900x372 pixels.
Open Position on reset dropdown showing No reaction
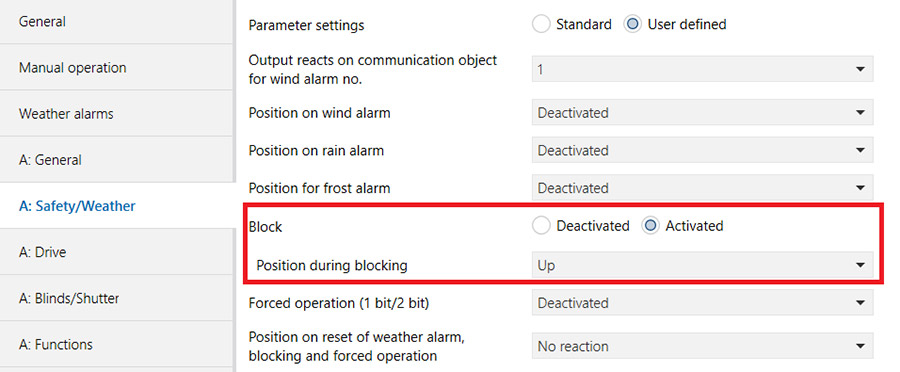click(x=703, y=346)
